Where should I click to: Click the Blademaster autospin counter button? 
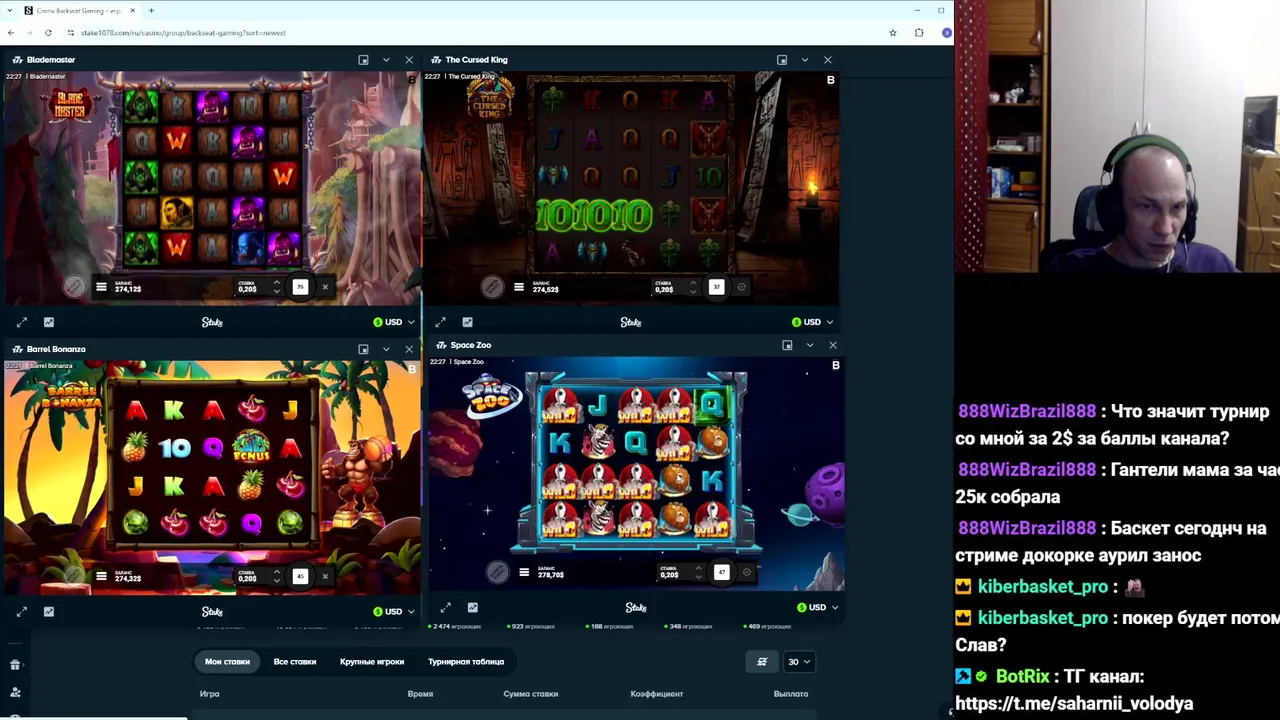[300, 287]
